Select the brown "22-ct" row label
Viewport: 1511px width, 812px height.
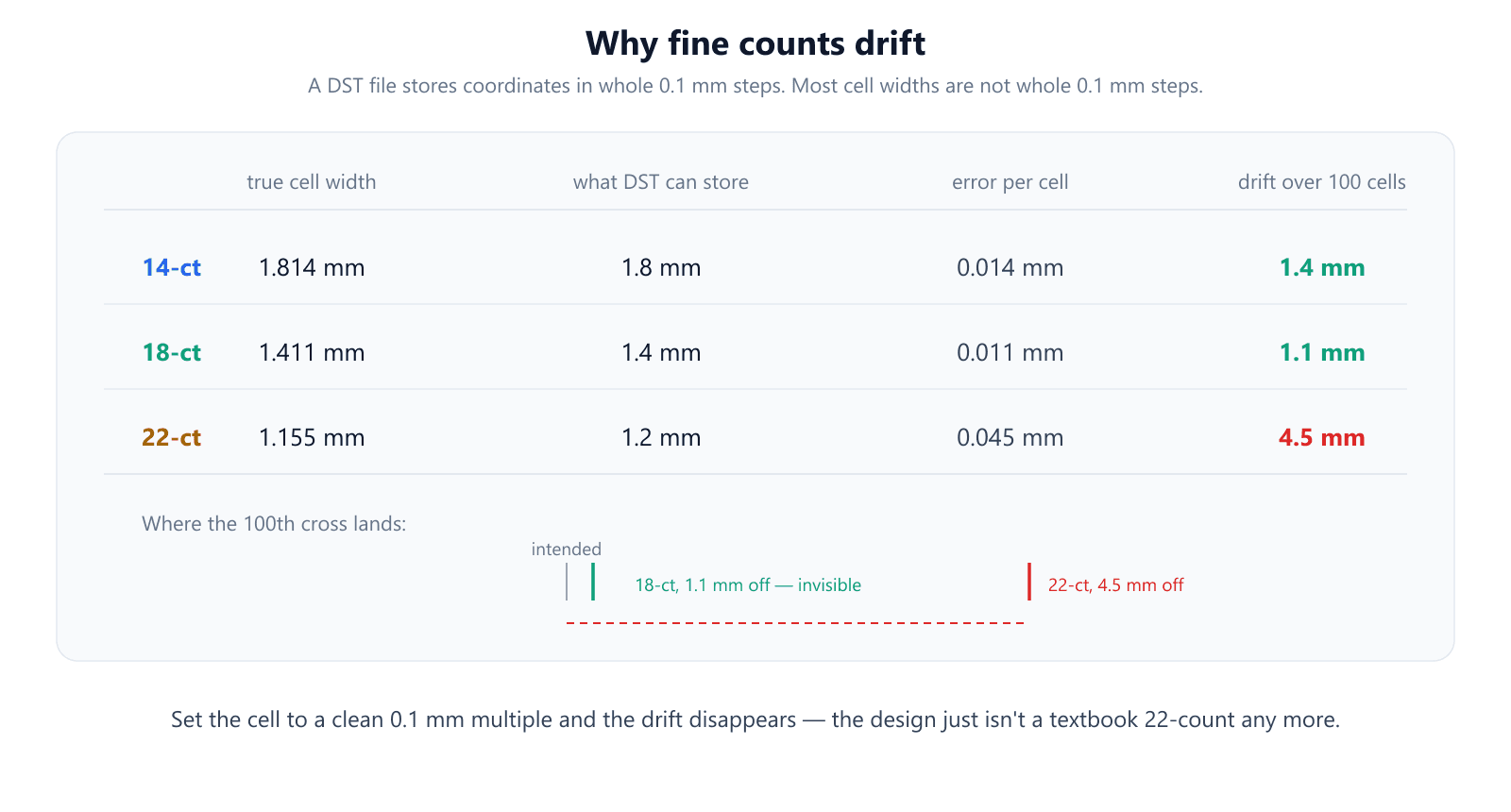[172, 438]
